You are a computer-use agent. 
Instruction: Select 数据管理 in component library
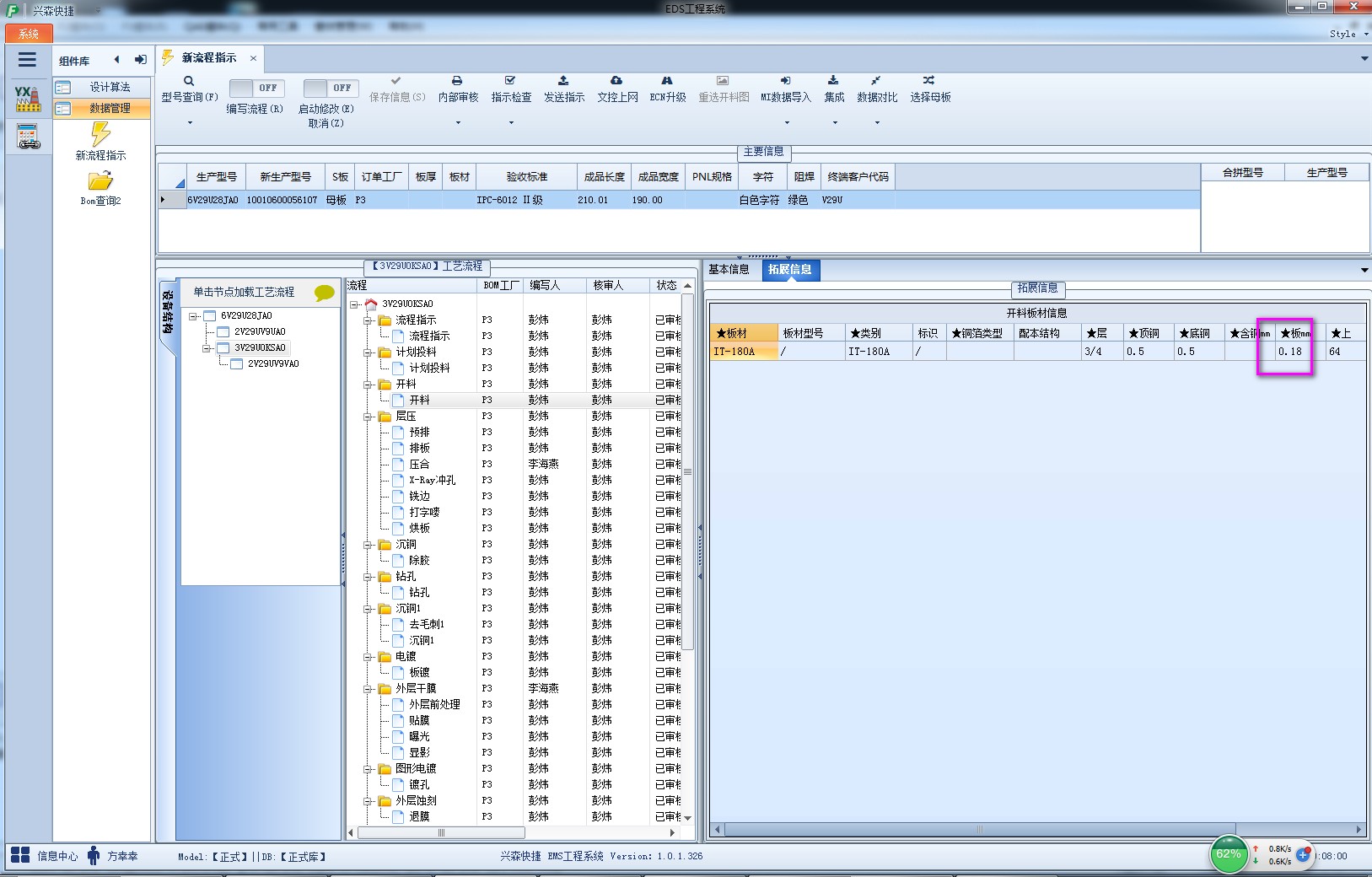click(x=102, y=108)
